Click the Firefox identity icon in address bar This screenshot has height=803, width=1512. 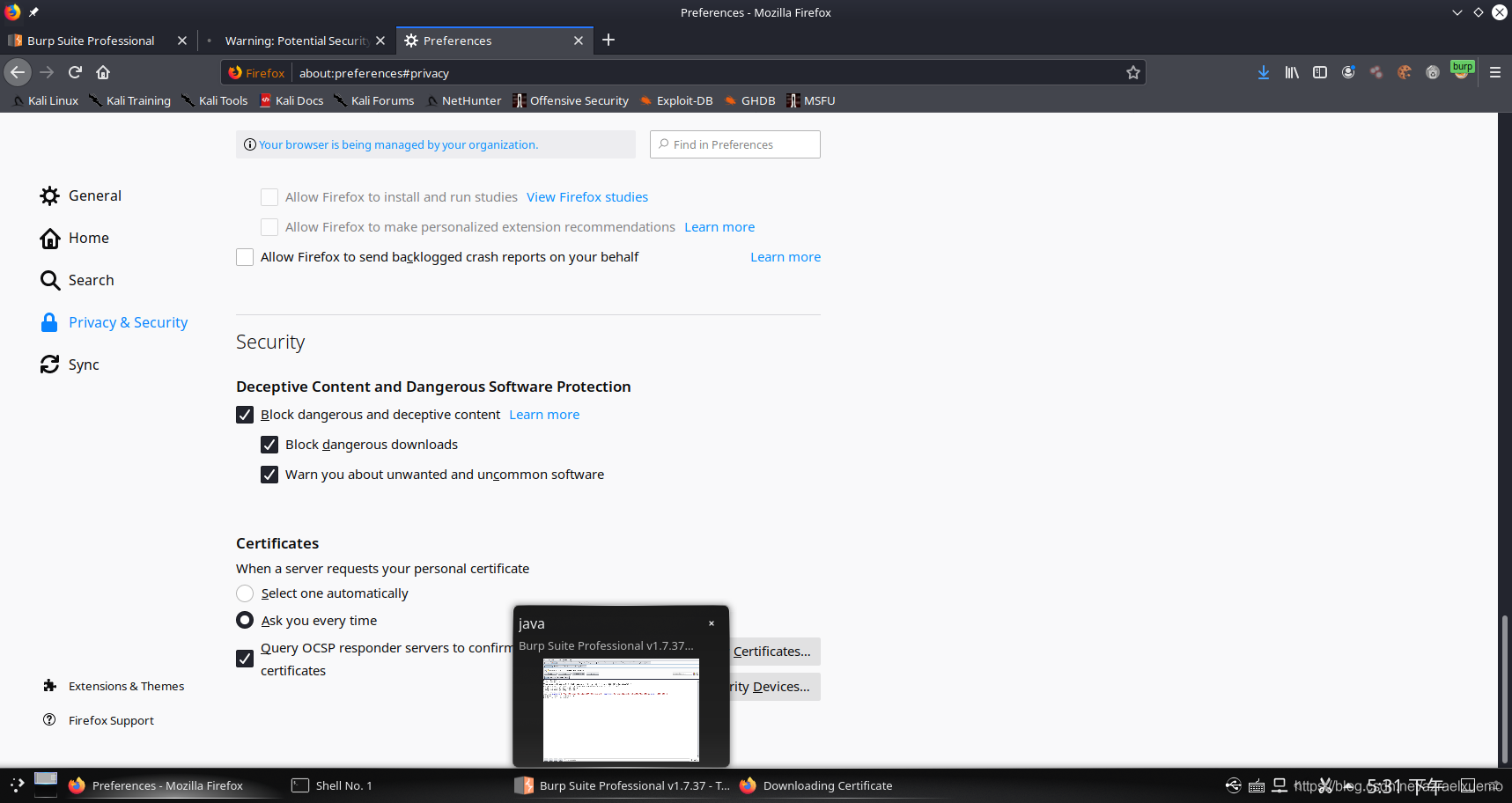[x=256, y=73]
